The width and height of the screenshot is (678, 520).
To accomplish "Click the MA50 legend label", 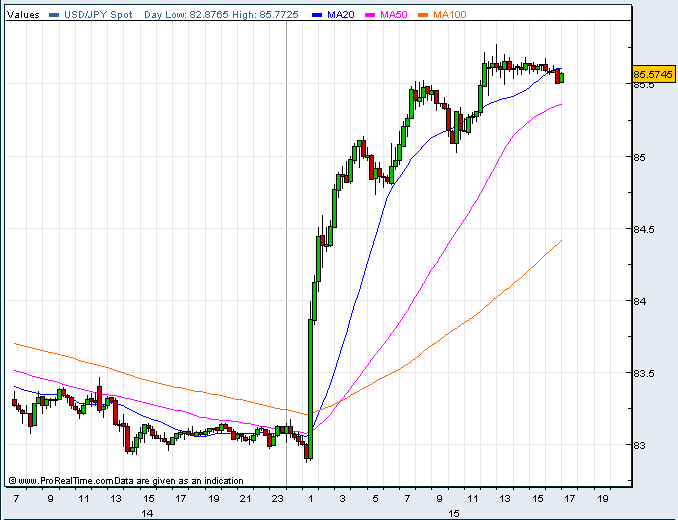I will [x=394, y=15].
